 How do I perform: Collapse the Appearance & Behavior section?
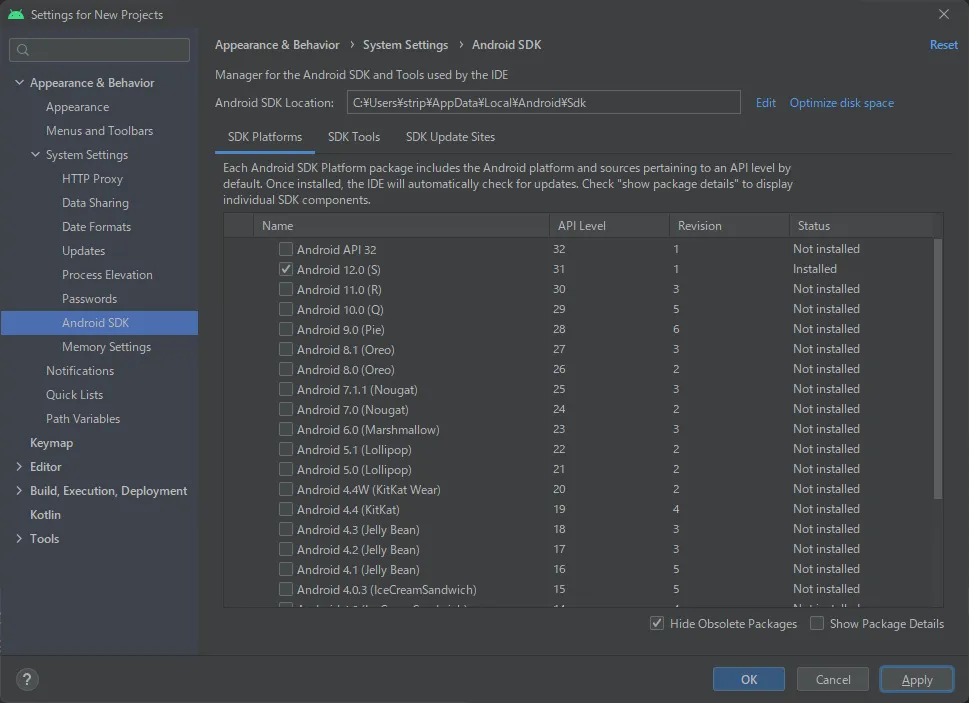(19, 83)
